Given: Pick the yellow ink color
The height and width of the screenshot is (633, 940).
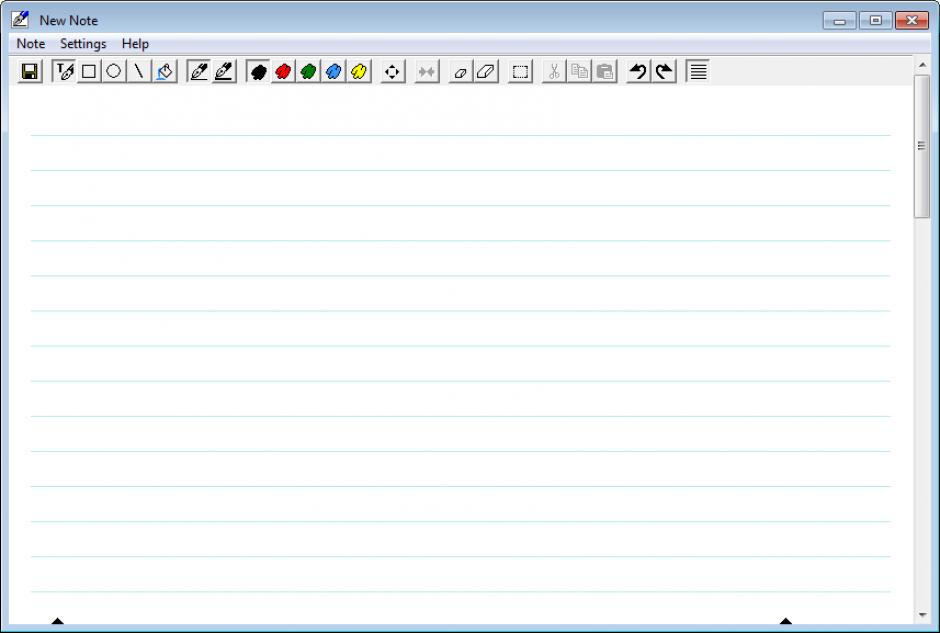Looking at the screenshot, I should tap(358, 72).
